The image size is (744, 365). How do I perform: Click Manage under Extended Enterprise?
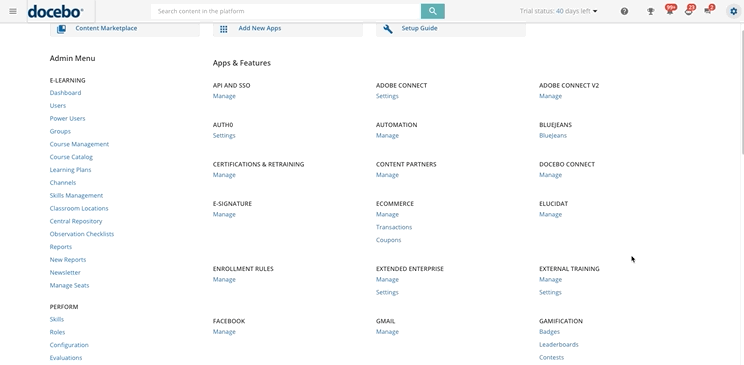tap(387, 279)
